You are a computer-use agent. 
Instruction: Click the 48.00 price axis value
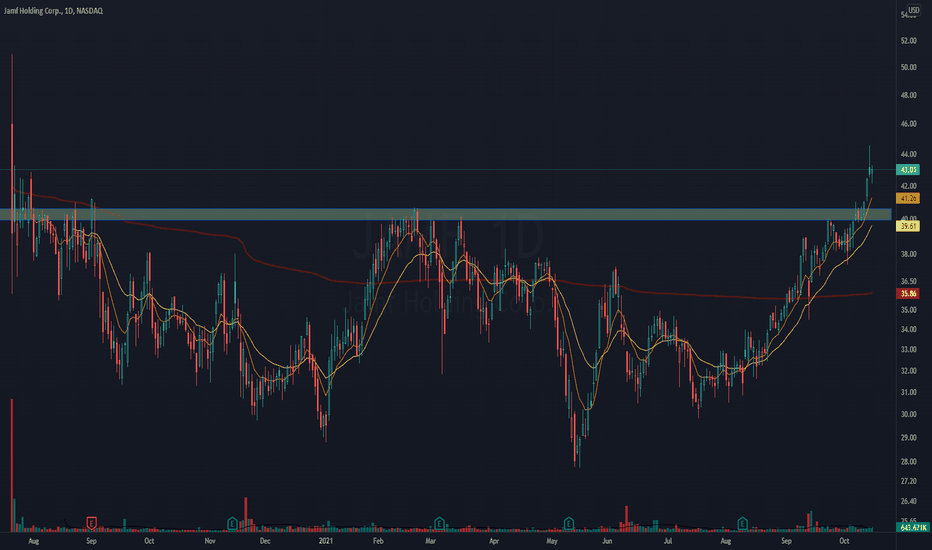(908, 95)
